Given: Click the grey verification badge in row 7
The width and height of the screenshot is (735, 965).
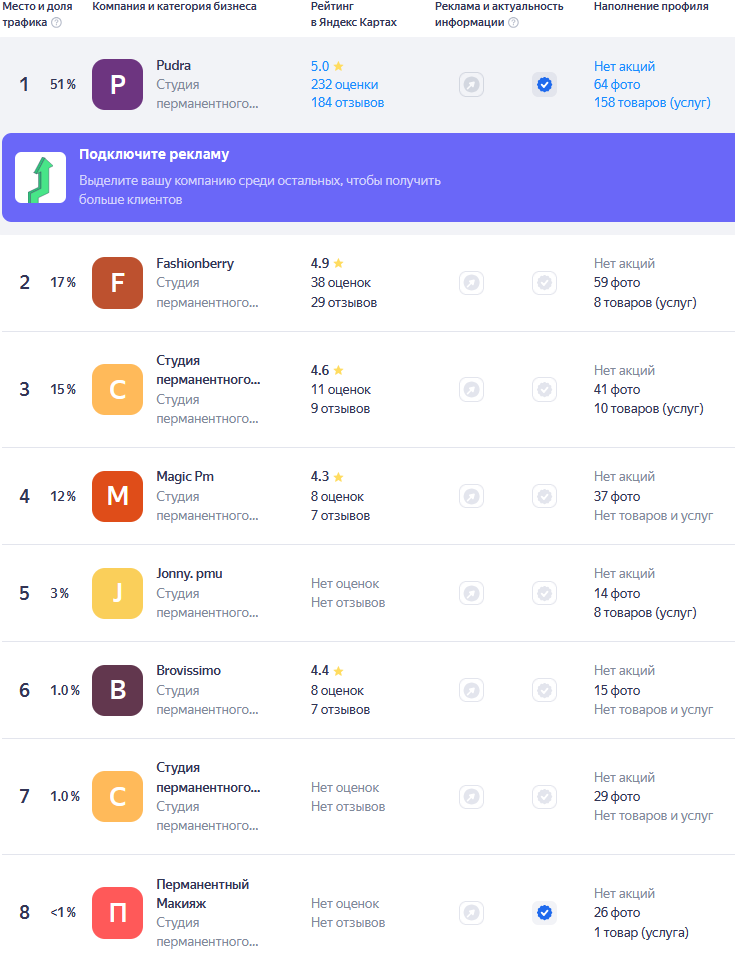Looking at the screenshot, I should click(545, 796).
